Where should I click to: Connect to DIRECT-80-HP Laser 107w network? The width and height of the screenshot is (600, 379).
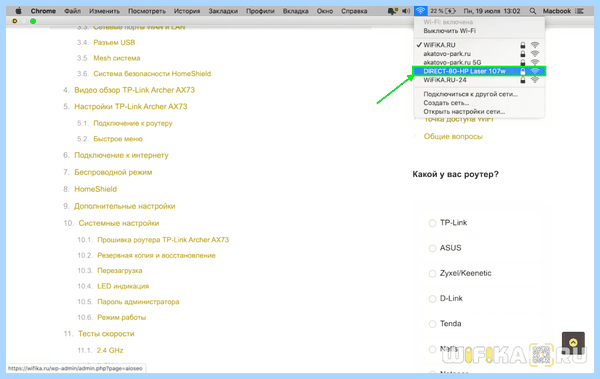click(479, 71)
